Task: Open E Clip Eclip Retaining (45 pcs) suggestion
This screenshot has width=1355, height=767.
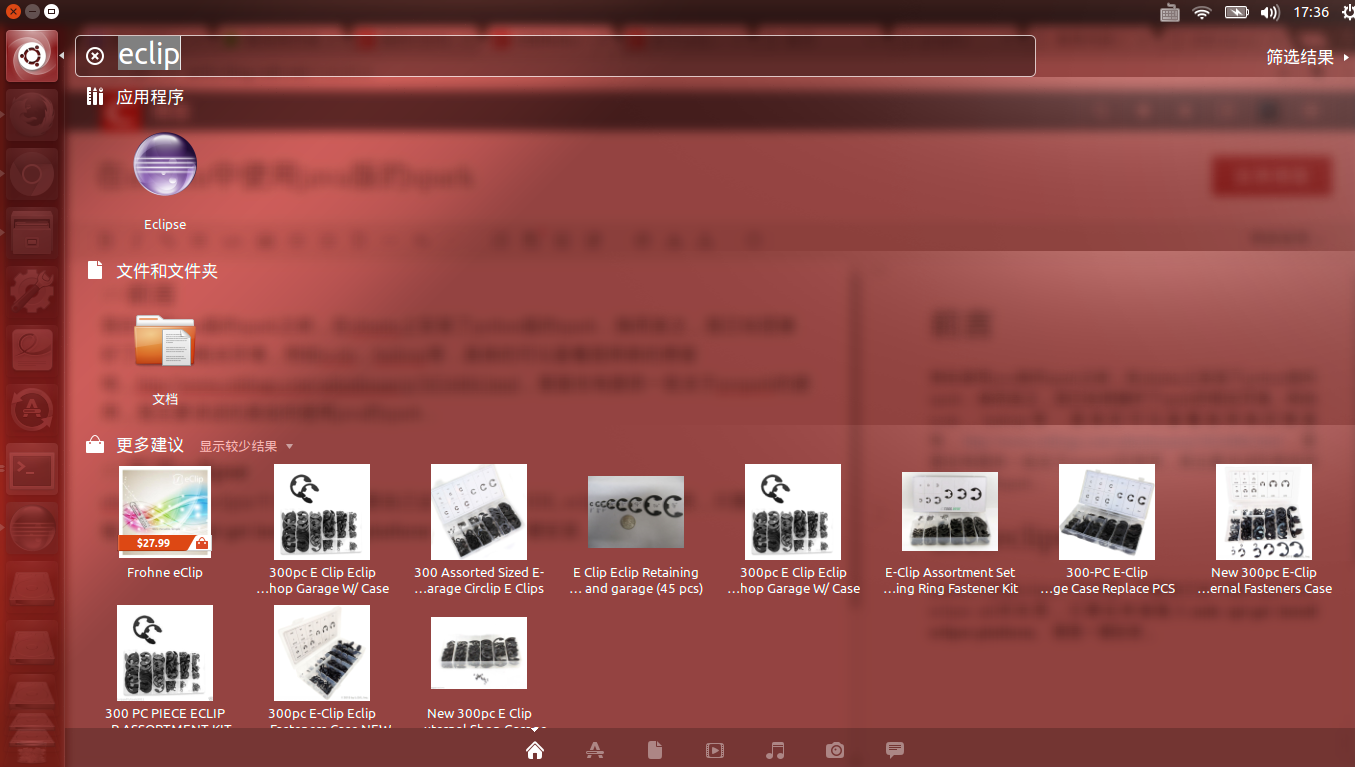Action: (x=636, y=536)
